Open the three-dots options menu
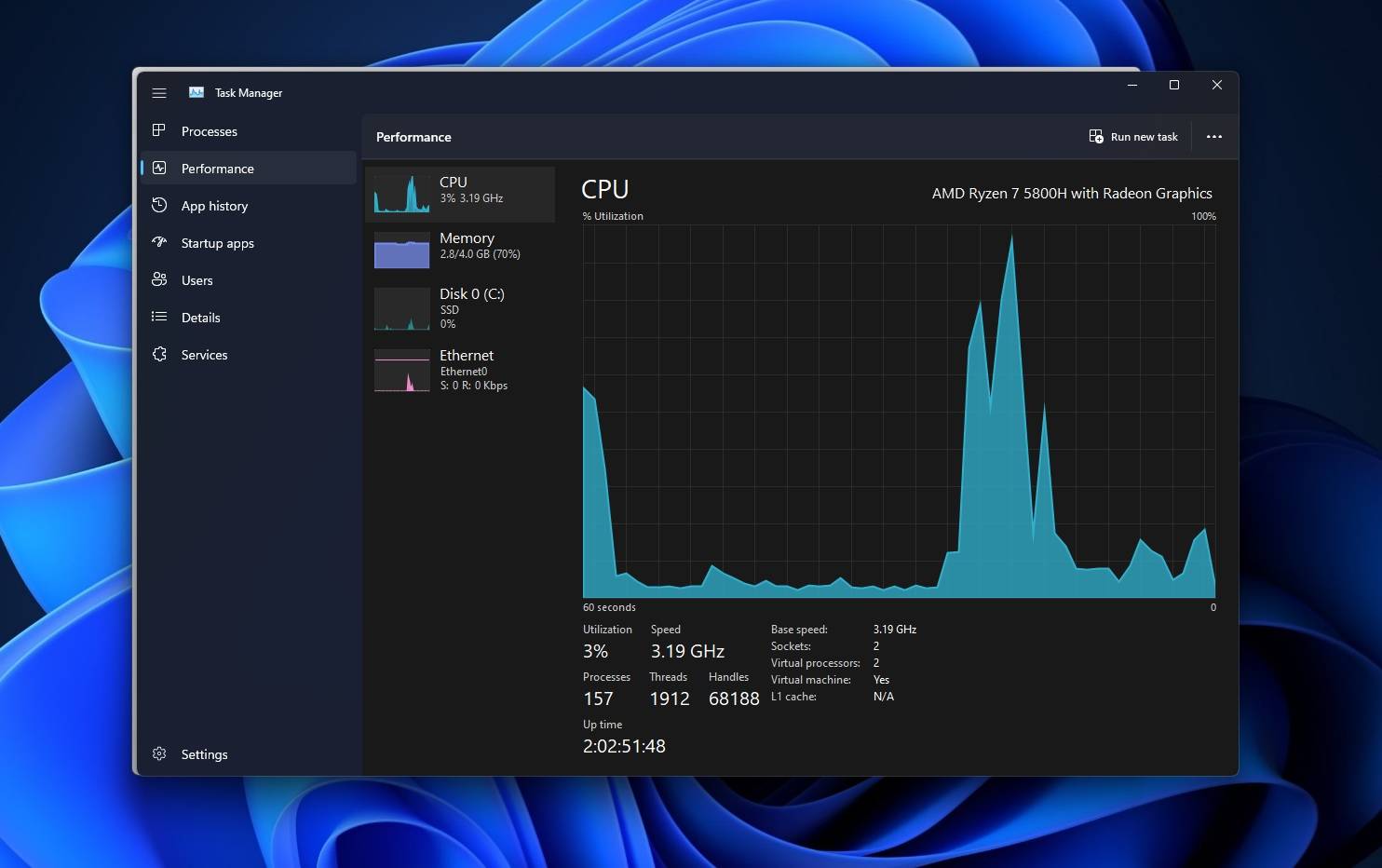The image size is (1382, 868). (1214, 136)
